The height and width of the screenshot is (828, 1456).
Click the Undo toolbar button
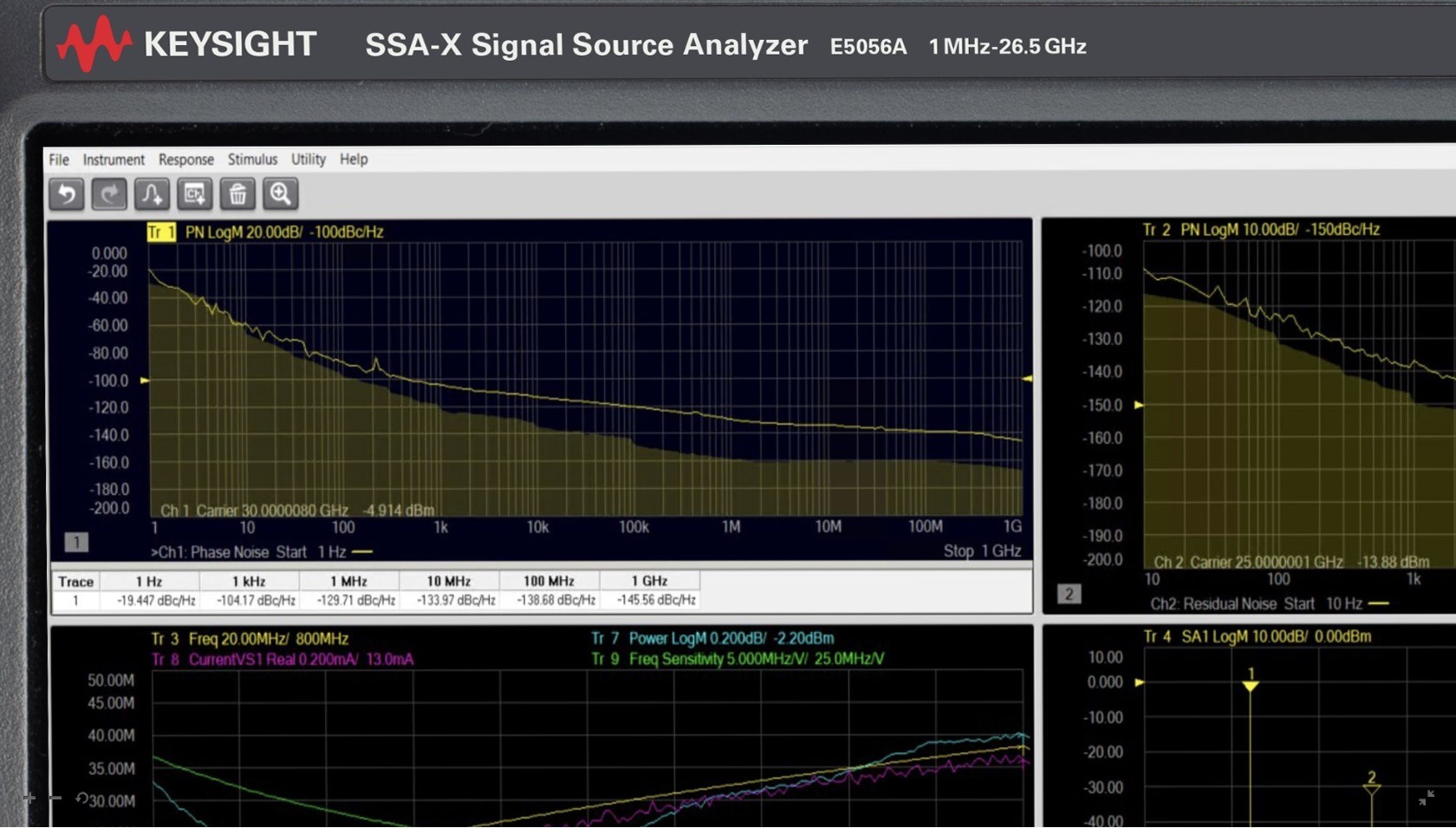click(67, 194)
